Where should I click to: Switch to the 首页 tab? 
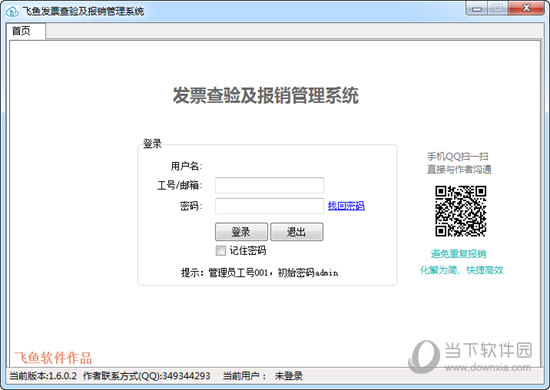pyautogui.click(x=26, y=31)
